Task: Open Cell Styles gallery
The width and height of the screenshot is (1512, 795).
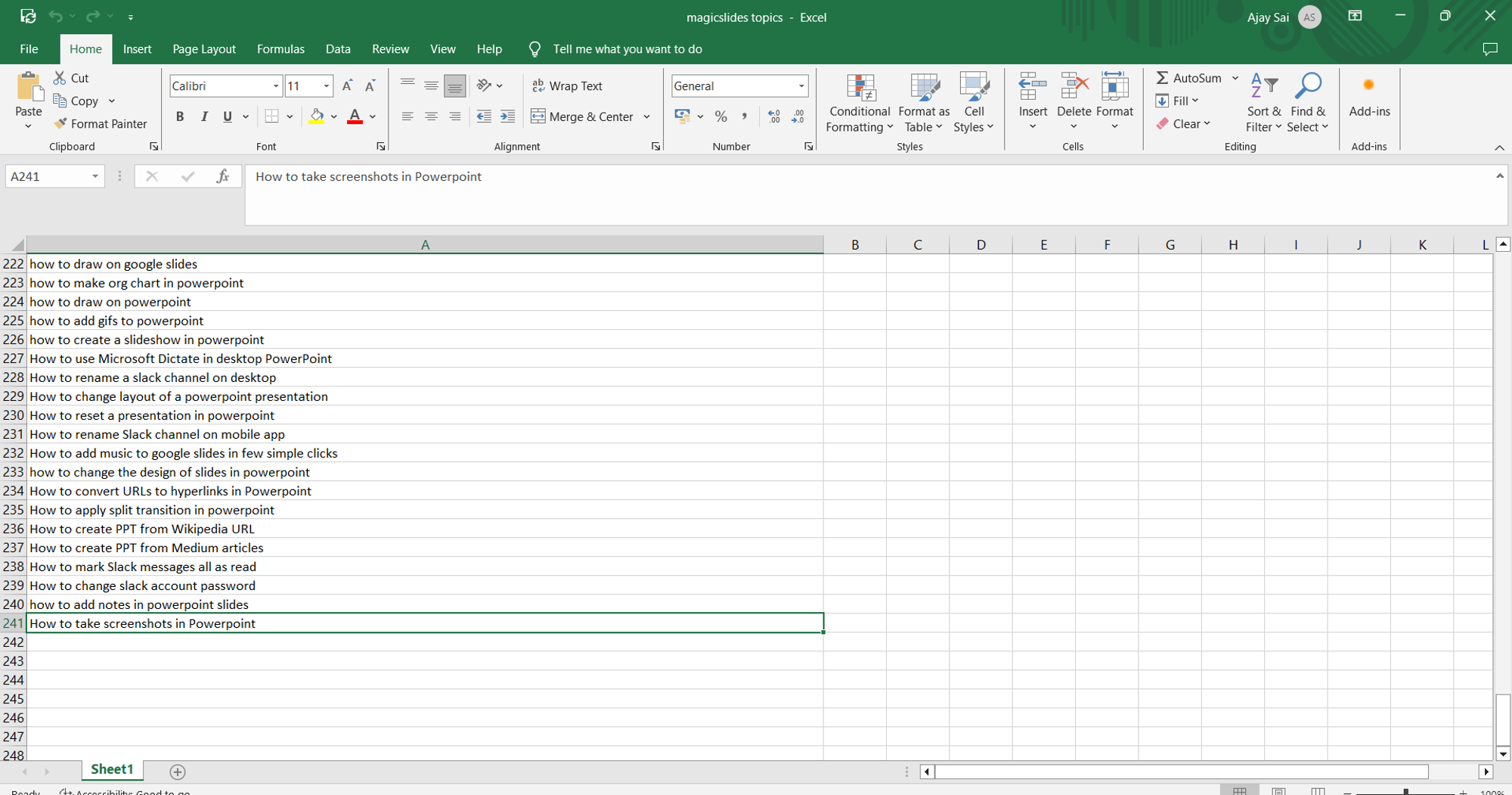Action: (x=974, y=103)
